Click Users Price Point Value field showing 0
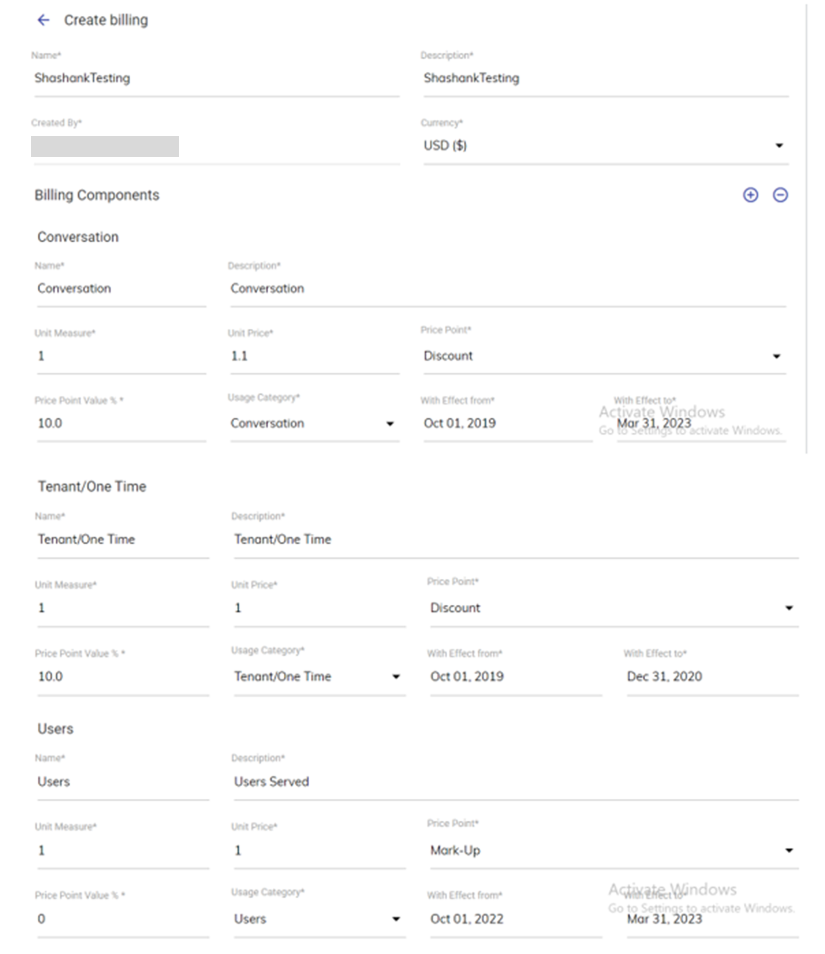 (x=121, y=919)
